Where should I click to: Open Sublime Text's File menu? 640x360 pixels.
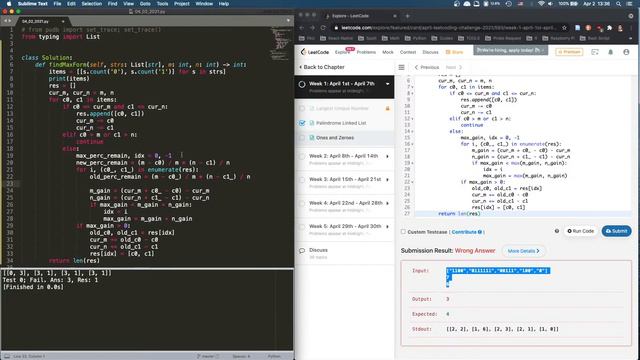(x=57, y=4)
